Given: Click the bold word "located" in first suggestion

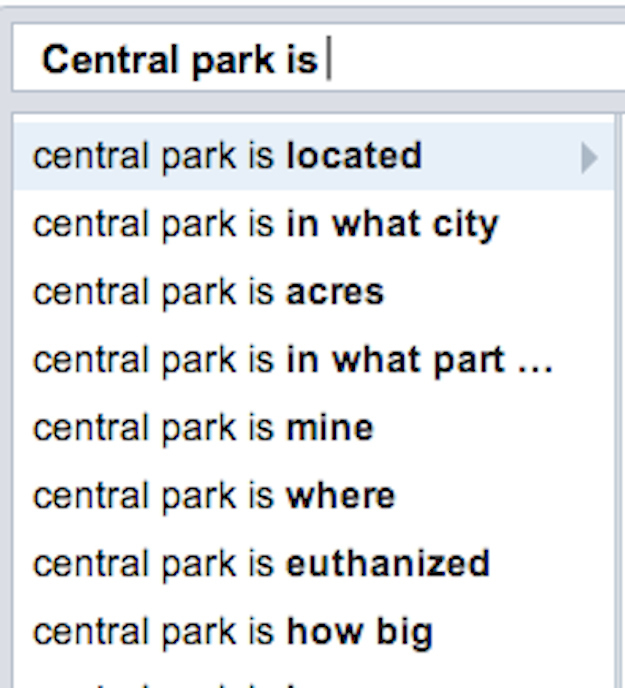Looking at the screenshot, I should tap(354, 156).
